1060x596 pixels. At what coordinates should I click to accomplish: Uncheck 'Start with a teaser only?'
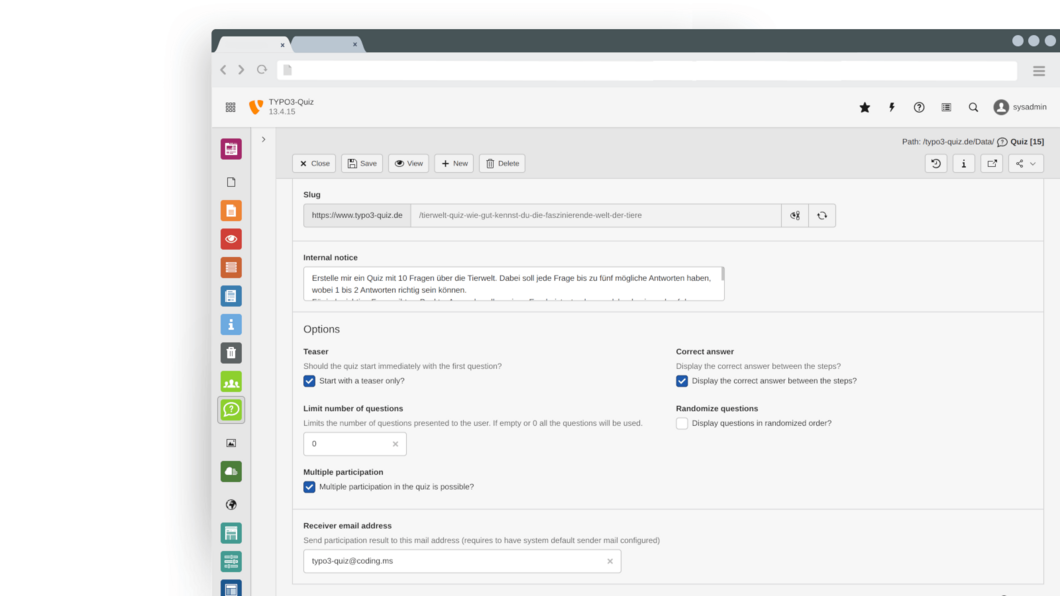(x=310, y=381)
